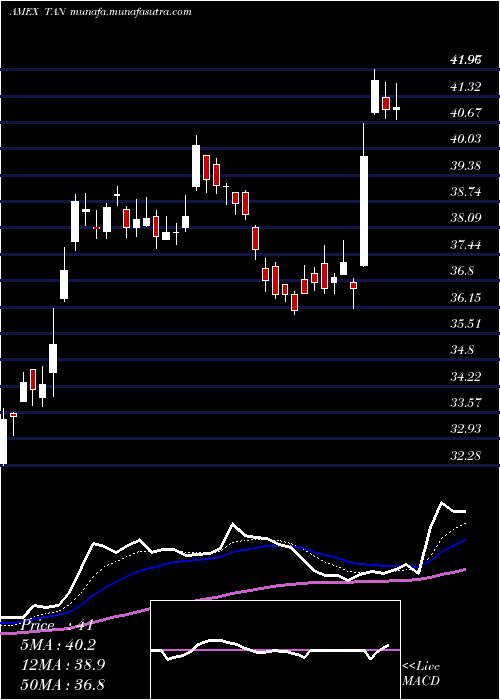Click the 40.03 price axis label
The height and width of the screenshot is (700, 500).
click(x=466, y=139)
